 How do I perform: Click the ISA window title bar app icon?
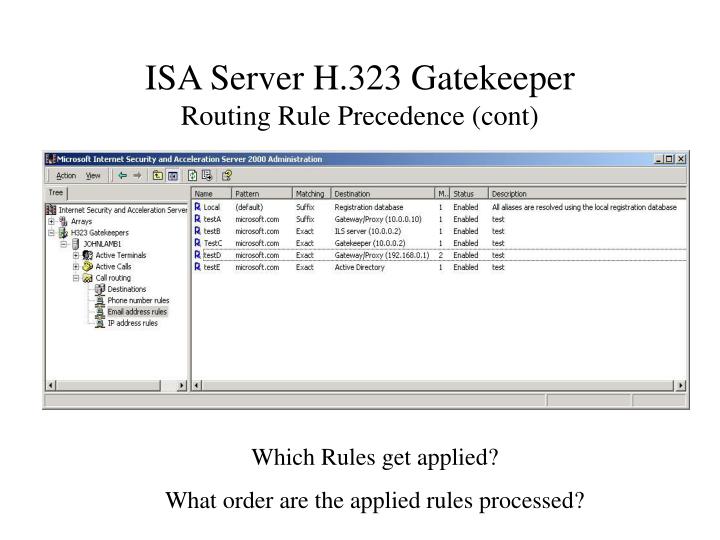coord(51,159)
